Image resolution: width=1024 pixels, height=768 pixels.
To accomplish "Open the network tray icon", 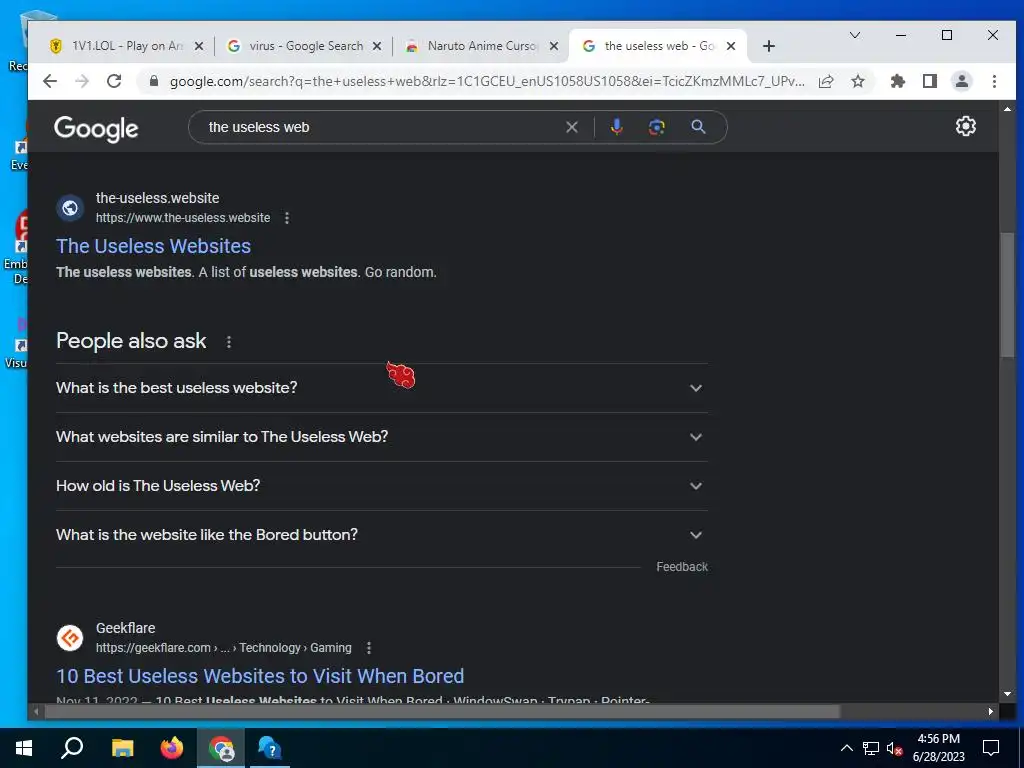I will click(x=871, y=748).
